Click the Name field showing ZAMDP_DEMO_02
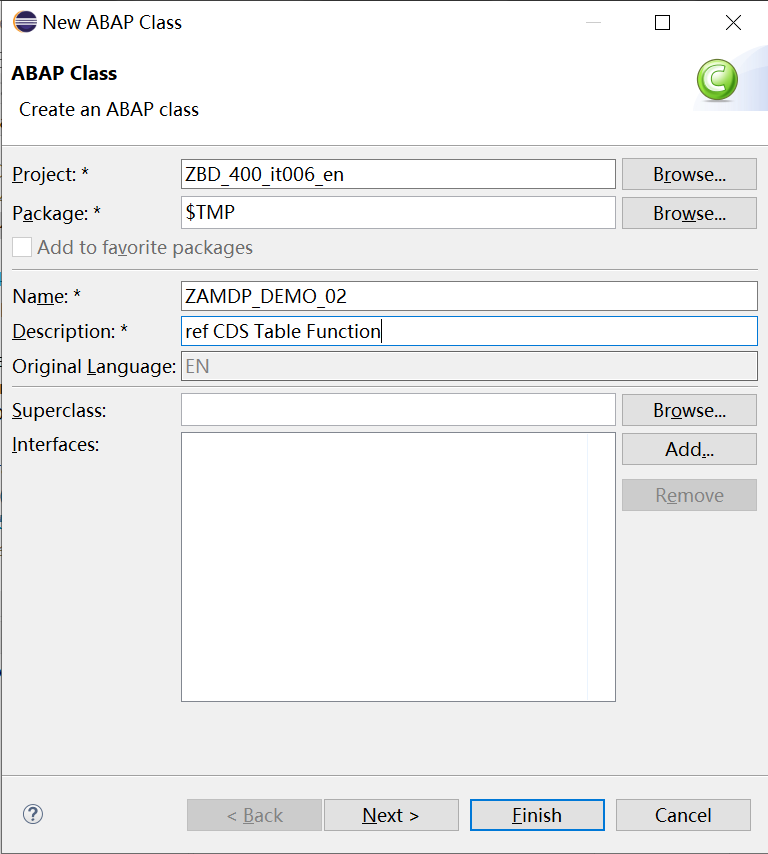 468,296
